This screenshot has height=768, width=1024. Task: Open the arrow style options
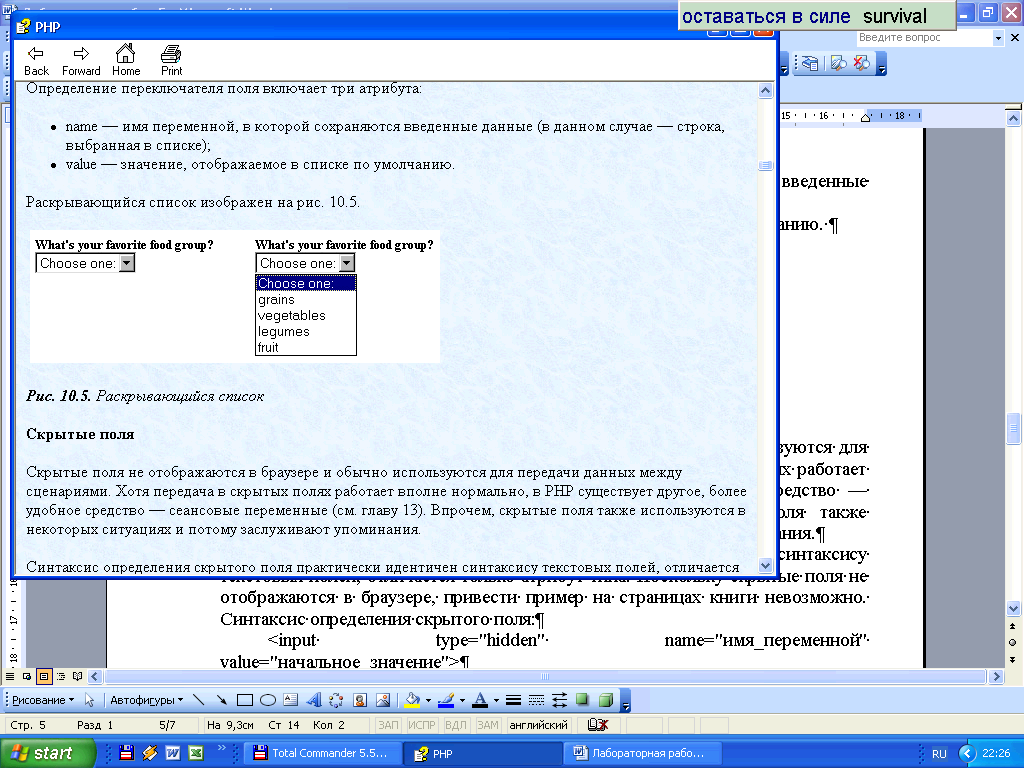pyautogui.click(x=559, y=700)
